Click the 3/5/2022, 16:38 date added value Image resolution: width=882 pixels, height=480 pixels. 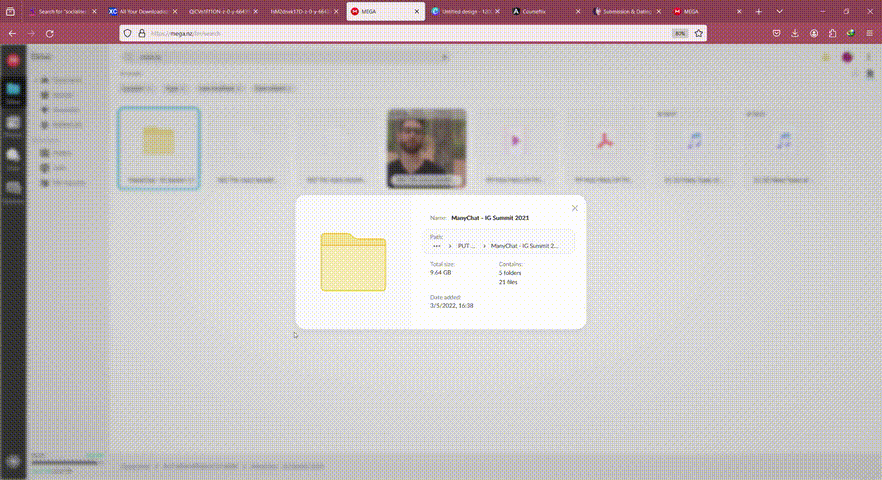pyautogui.click(x=452, y=306)
